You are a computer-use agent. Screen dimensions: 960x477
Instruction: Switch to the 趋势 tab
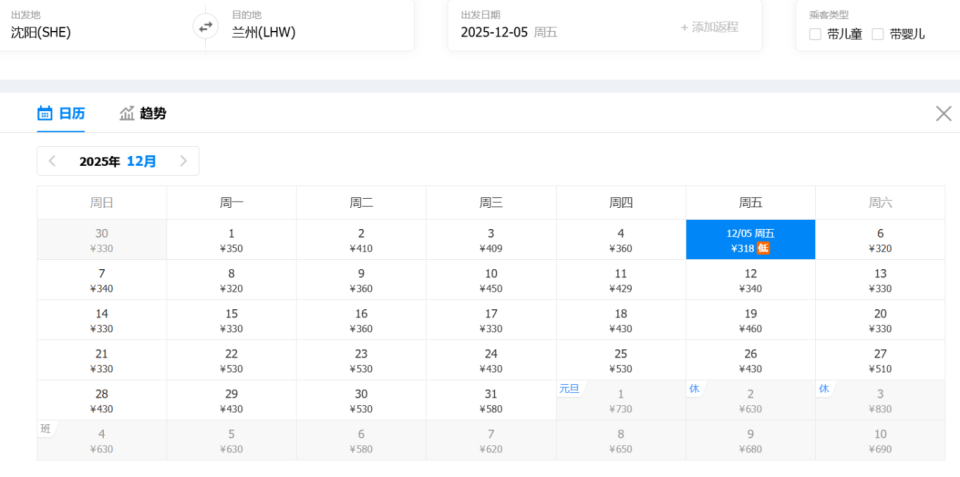152,114
